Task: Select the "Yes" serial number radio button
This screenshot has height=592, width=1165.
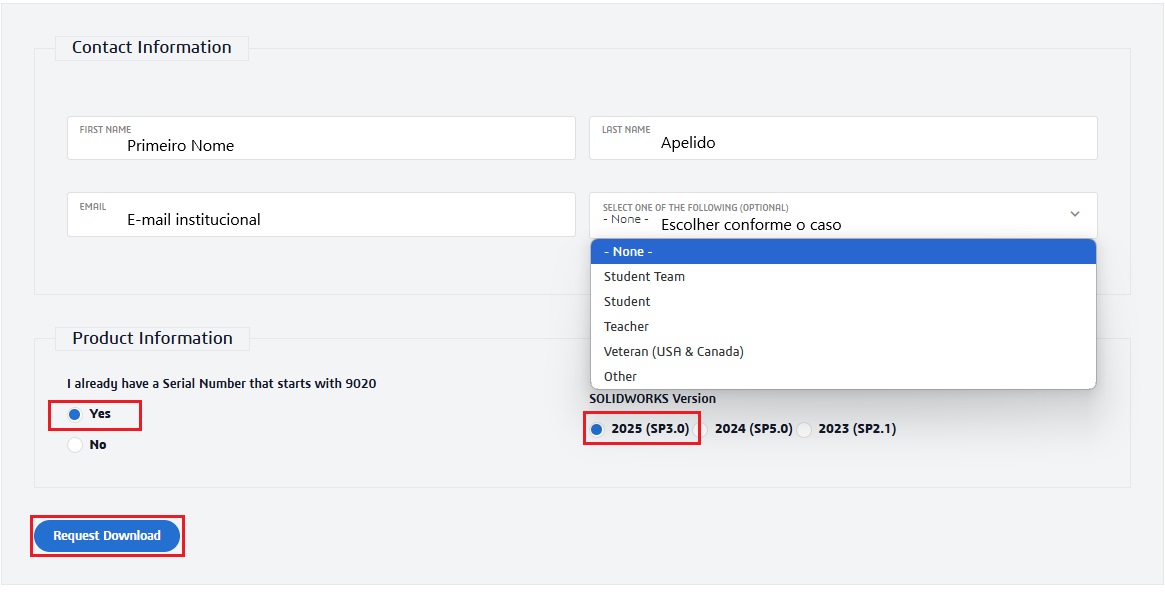Action: tap(75, 414)
